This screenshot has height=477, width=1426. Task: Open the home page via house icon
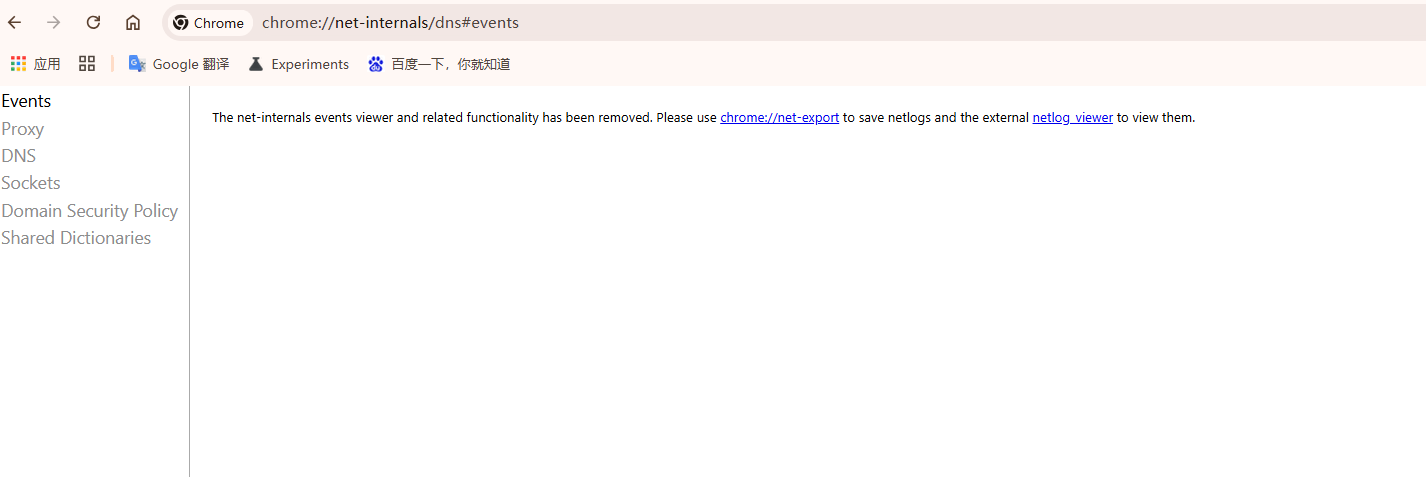[x=133, y=22]
